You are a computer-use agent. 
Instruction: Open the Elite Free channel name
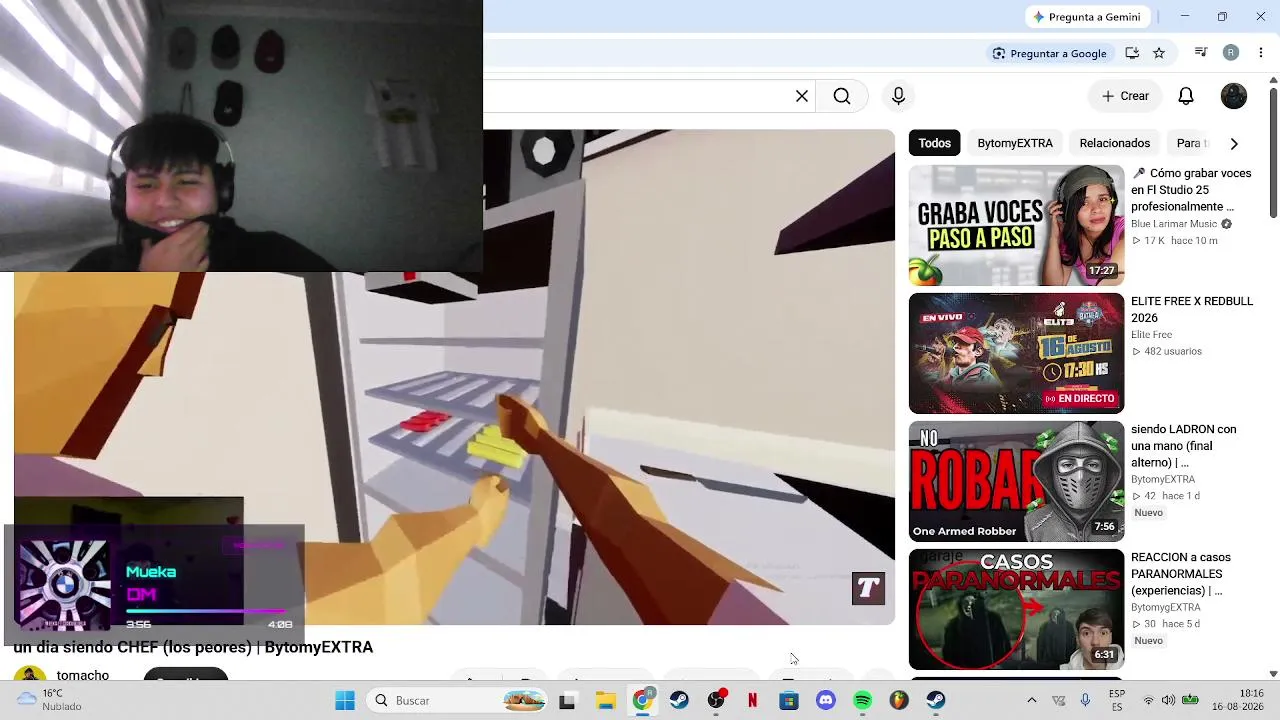click(1151, 335)
